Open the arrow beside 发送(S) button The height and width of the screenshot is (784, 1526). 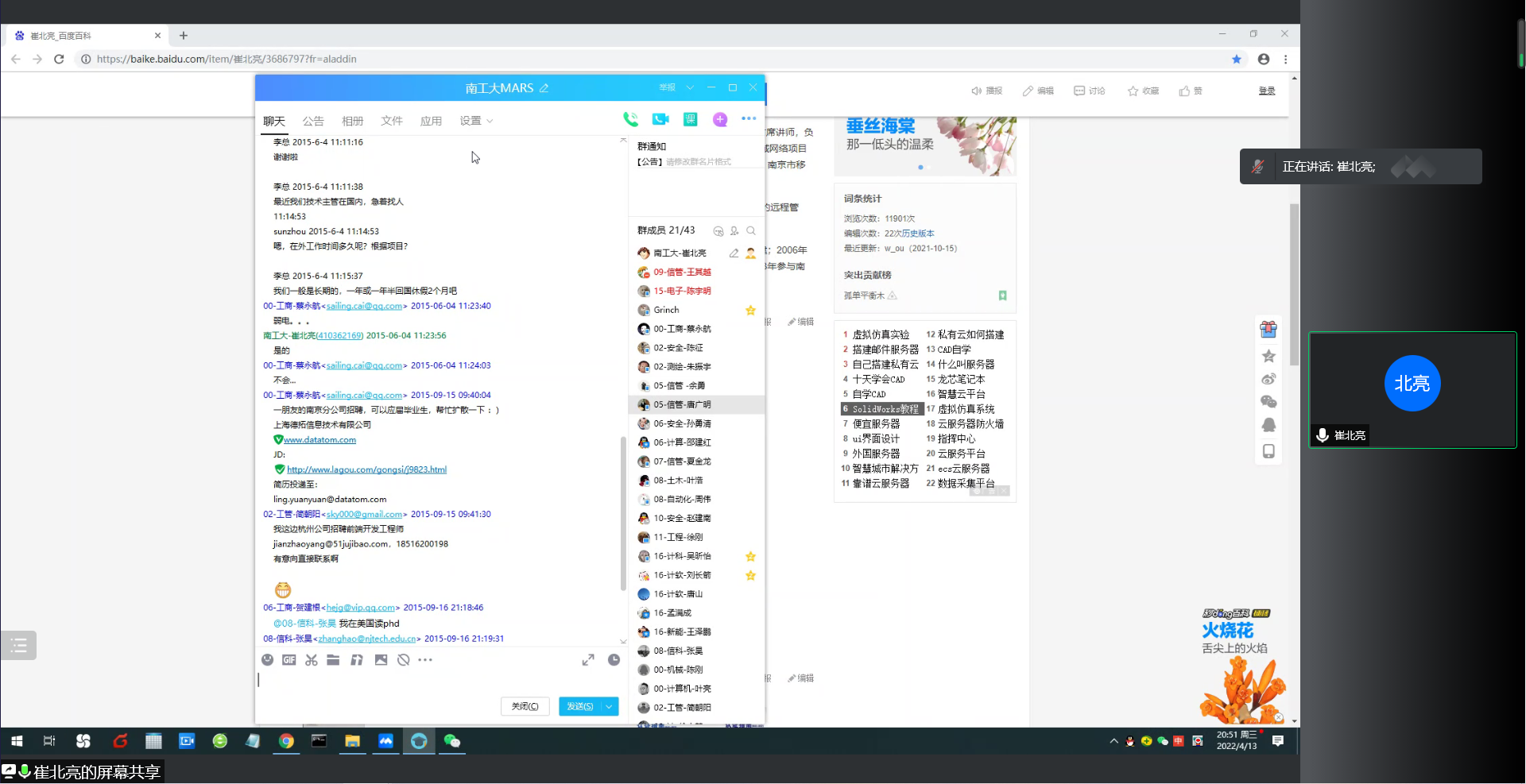pos(610,706)
